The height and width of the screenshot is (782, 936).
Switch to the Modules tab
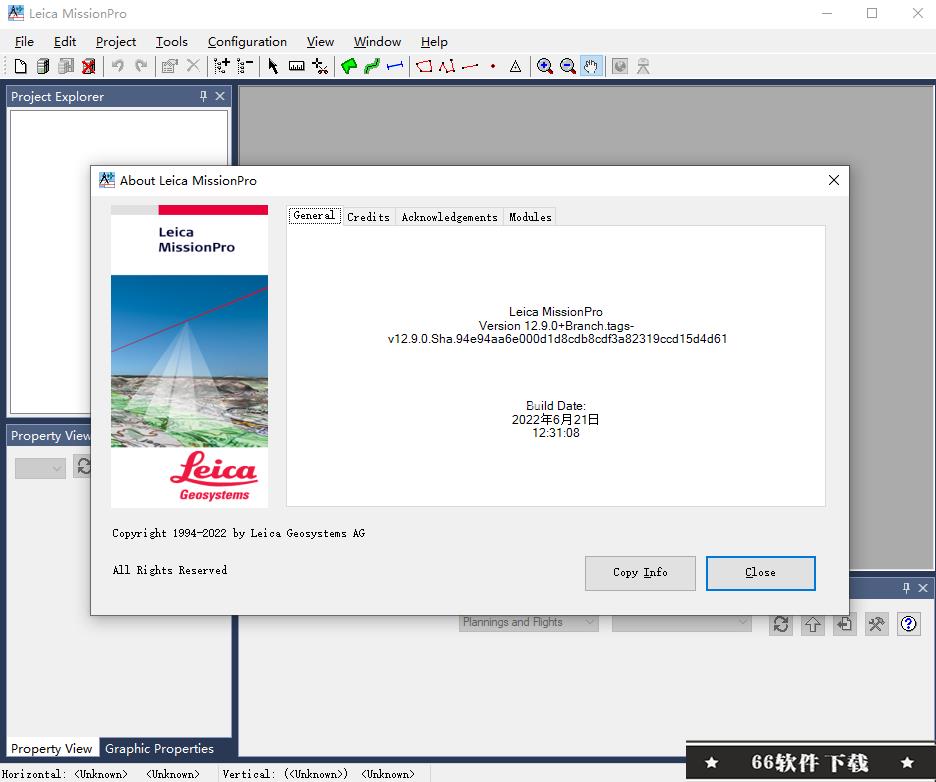point(530,217)
